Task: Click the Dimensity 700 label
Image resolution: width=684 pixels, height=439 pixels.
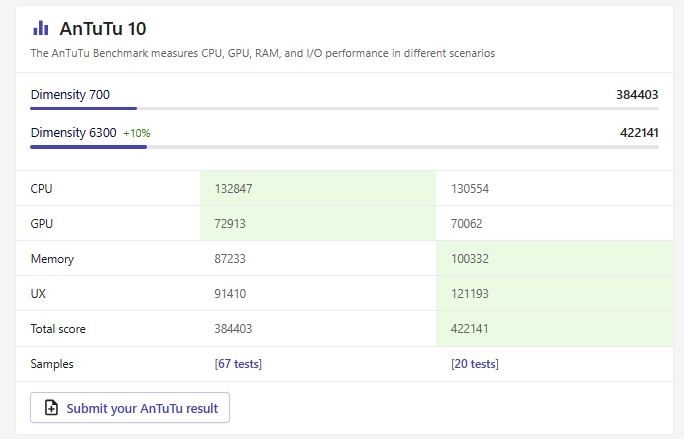Action: (70, 95)
